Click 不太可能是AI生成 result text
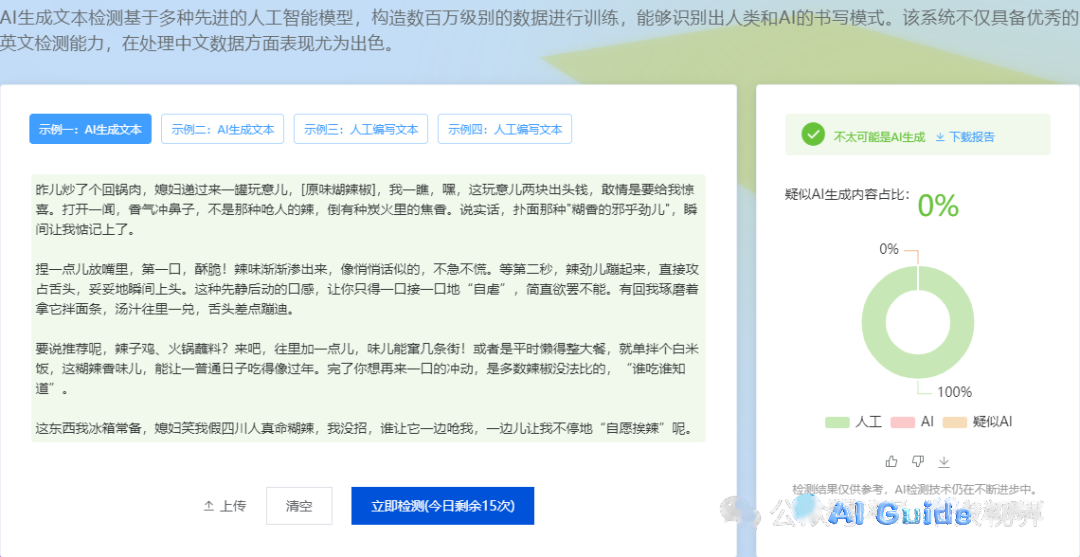1080x557 pixels. (x=880, y=136)
